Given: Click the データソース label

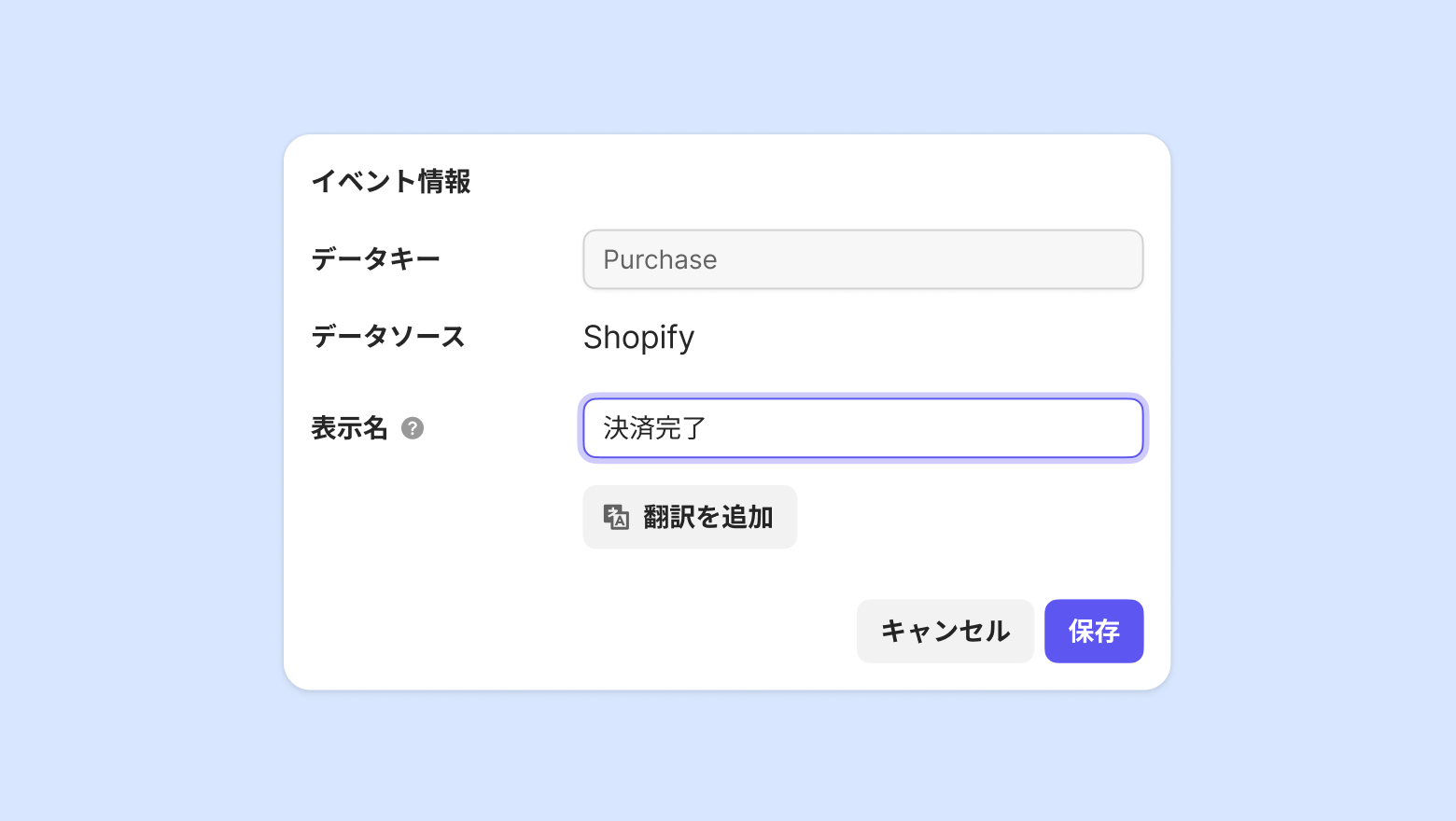Looking at the screenshot, I should [x=387, y=336].
